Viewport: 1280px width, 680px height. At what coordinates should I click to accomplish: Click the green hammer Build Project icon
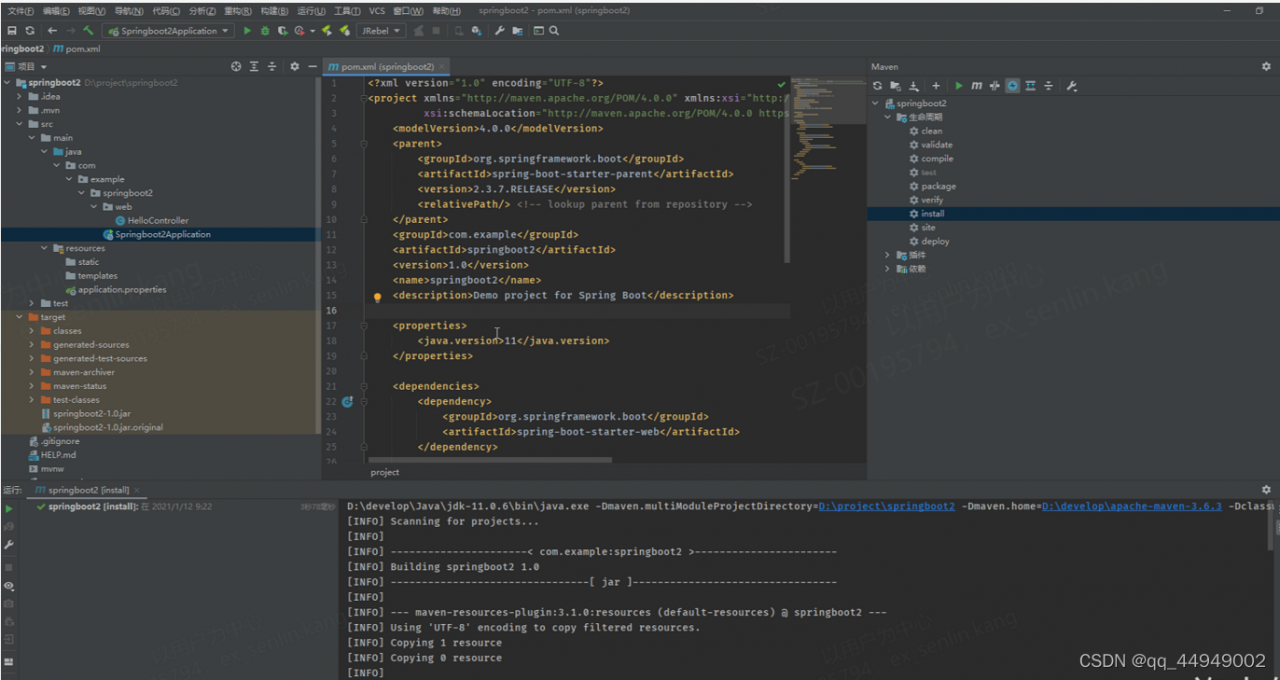point(89,31)
